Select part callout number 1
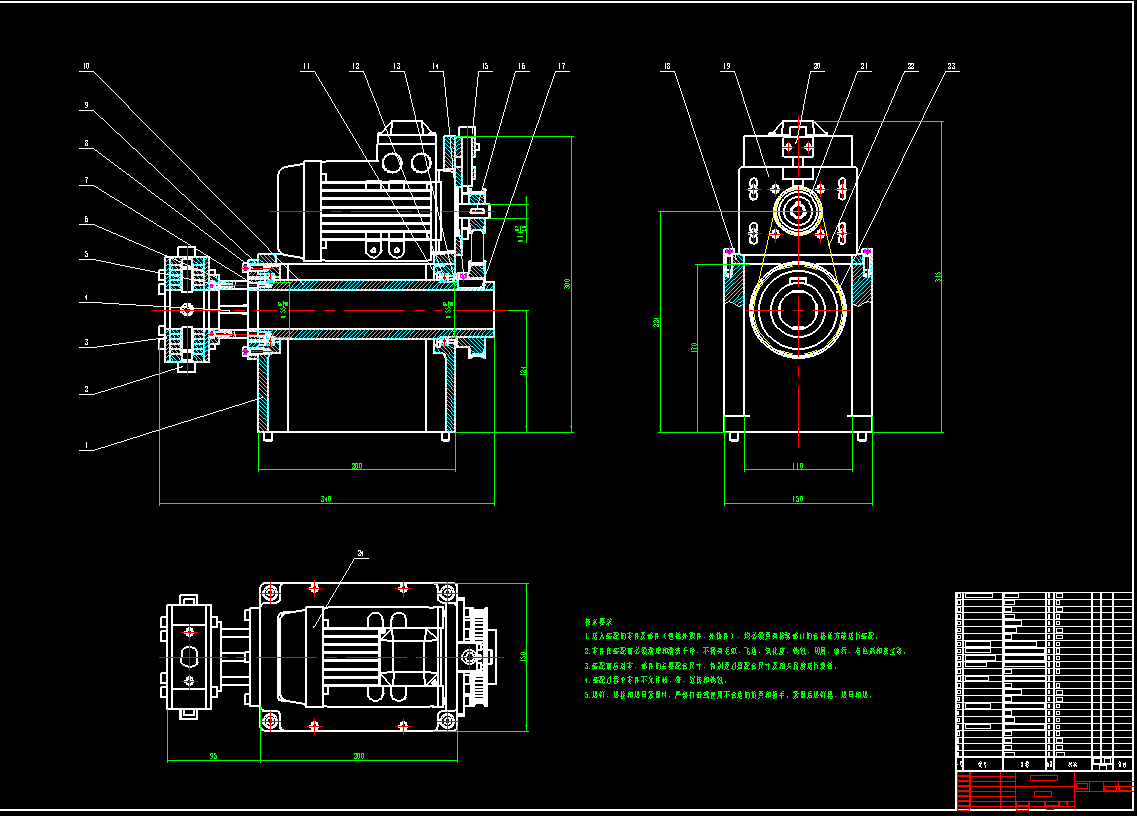 [86, 445]
